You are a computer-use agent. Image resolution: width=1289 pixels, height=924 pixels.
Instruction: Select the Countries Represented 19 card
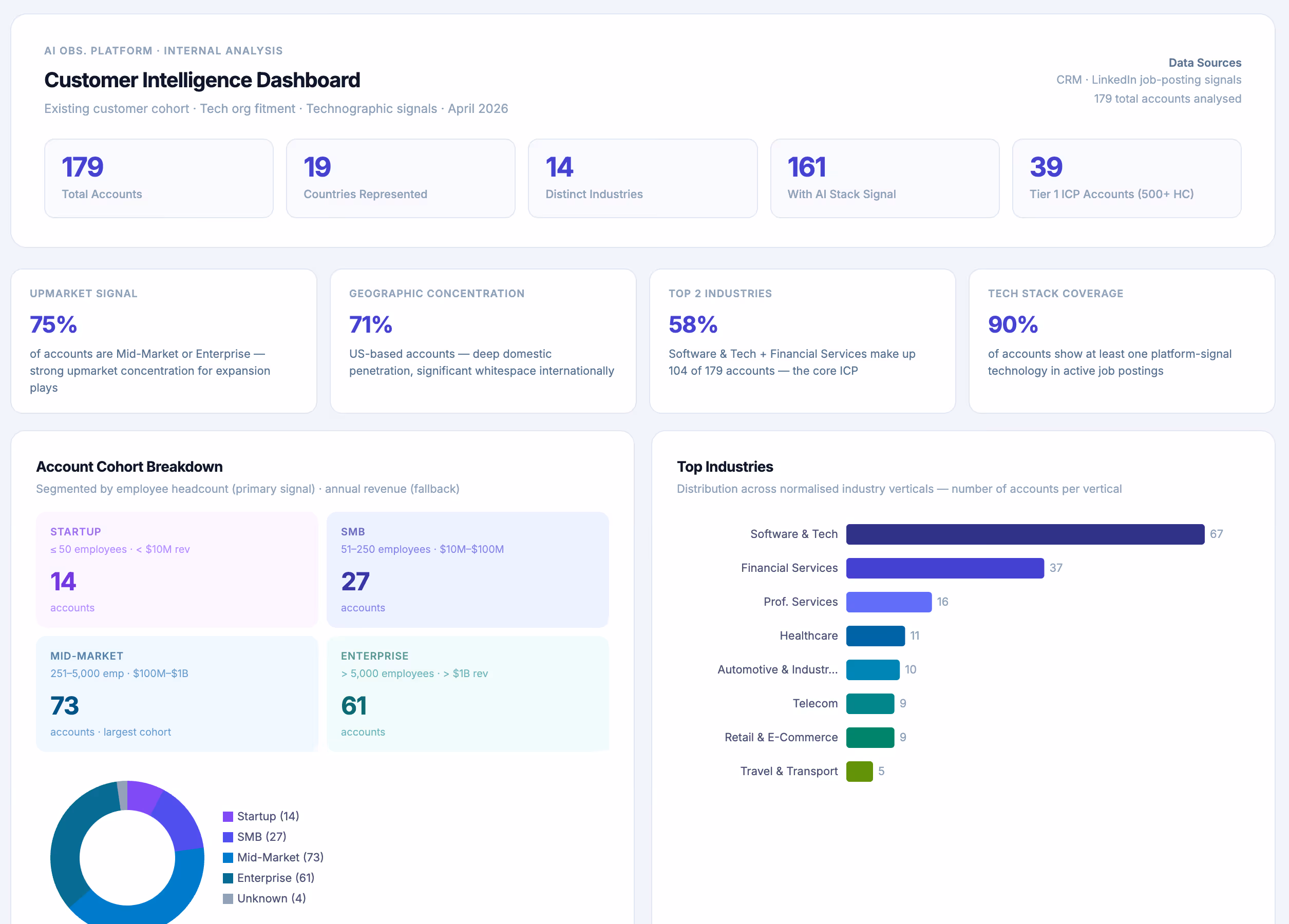point(401,179)
